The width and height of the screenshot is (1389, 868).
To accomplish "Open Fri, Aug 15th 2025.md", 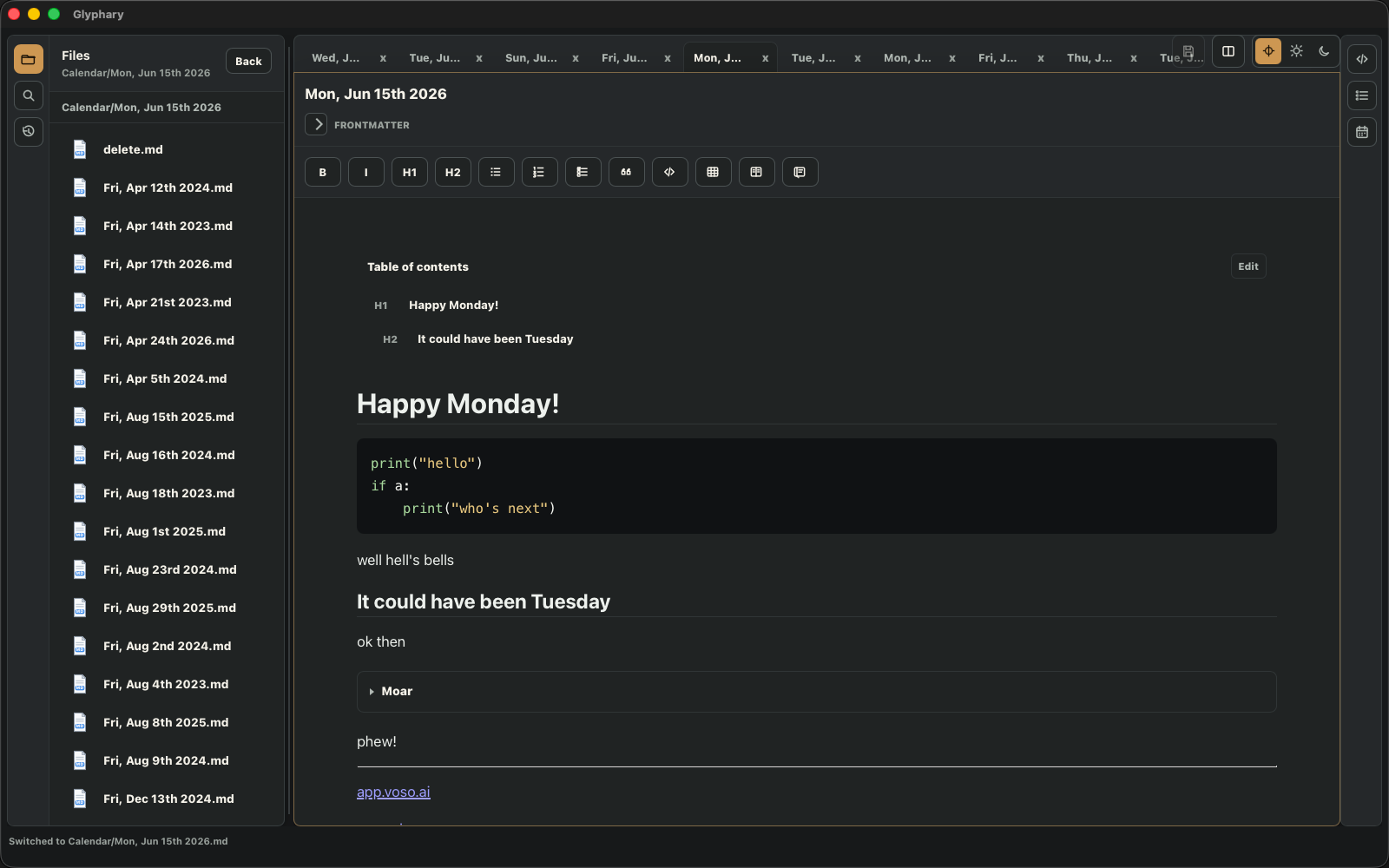I will click(x=167, y=417).
